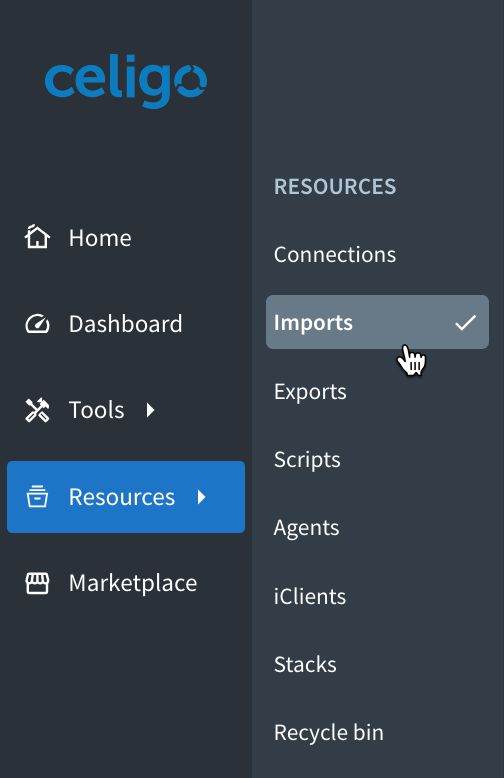Click the Dashboard gauge icon
The image size is (504, 778).
[x=37, y=324]
